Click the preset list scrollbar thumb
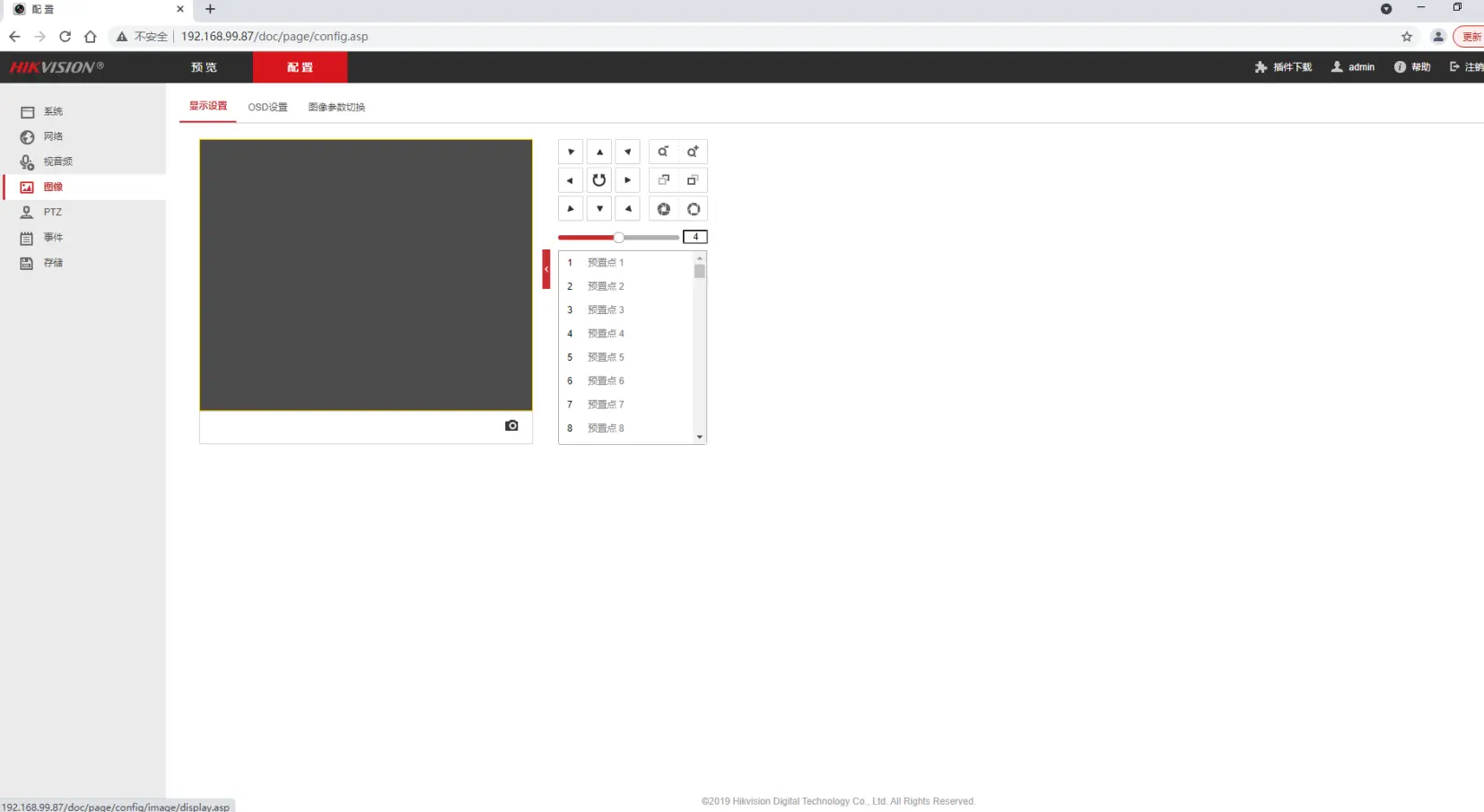This screenshot has height=812, width=1484. coord(700,271)
